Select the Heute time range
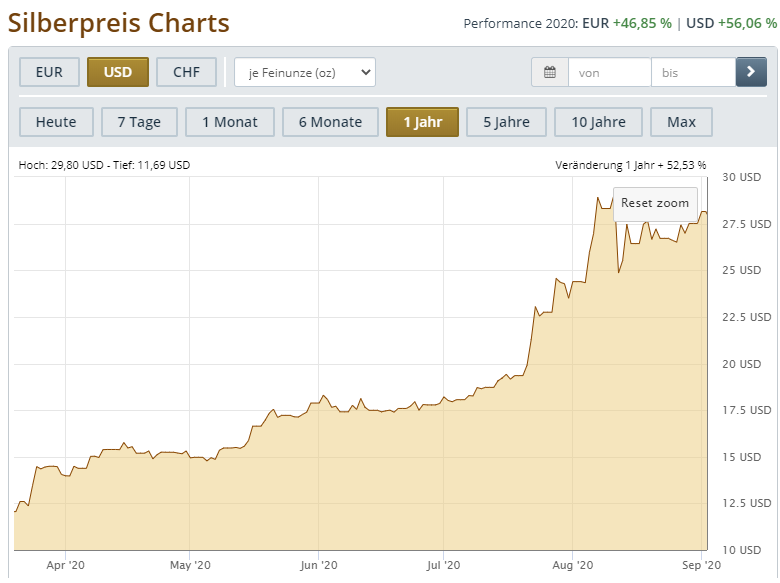Screen dimensions: 780x583 point(56,122)
